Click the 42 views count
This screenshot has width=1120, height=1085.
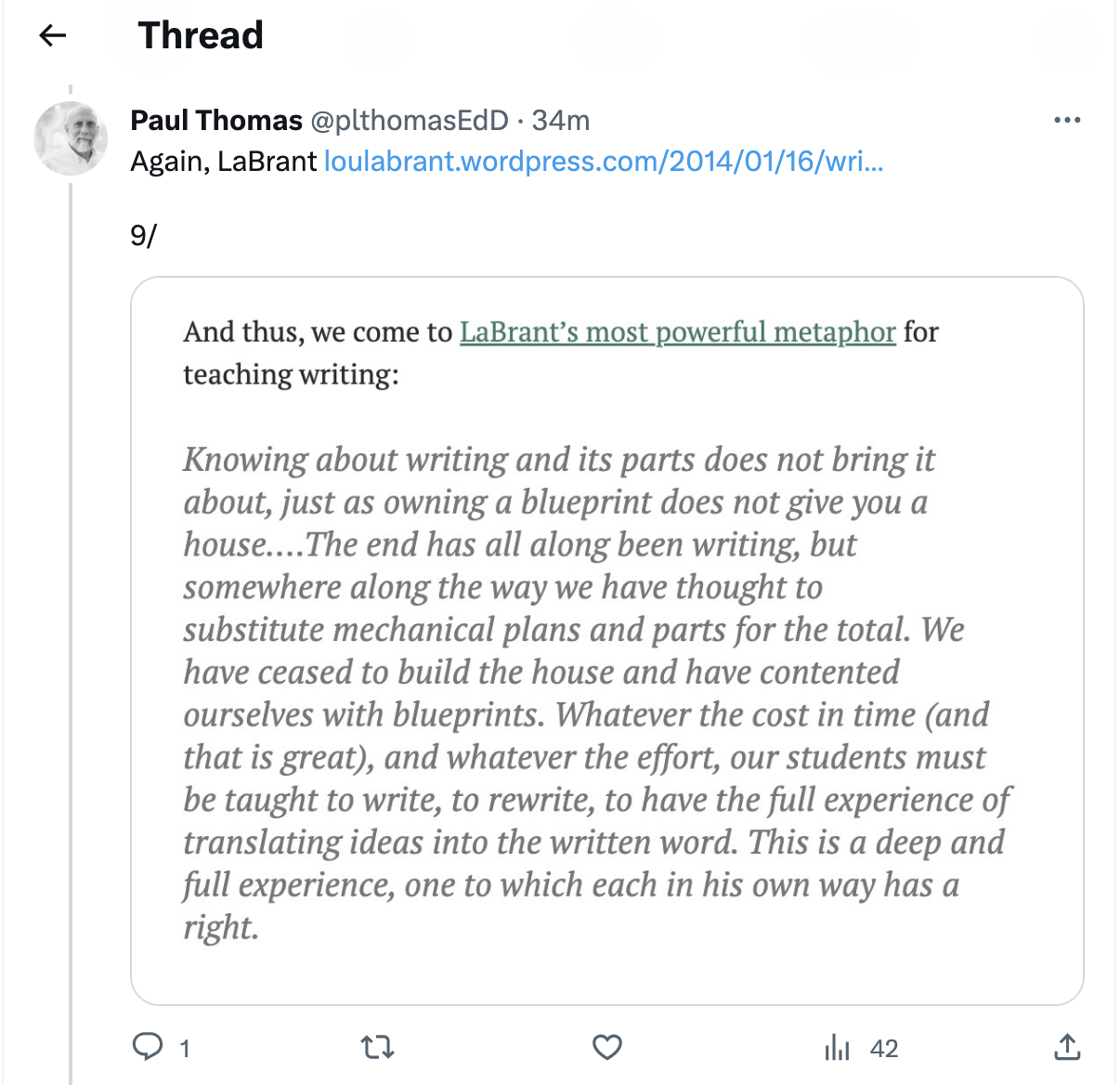(x=884, y=1049)
